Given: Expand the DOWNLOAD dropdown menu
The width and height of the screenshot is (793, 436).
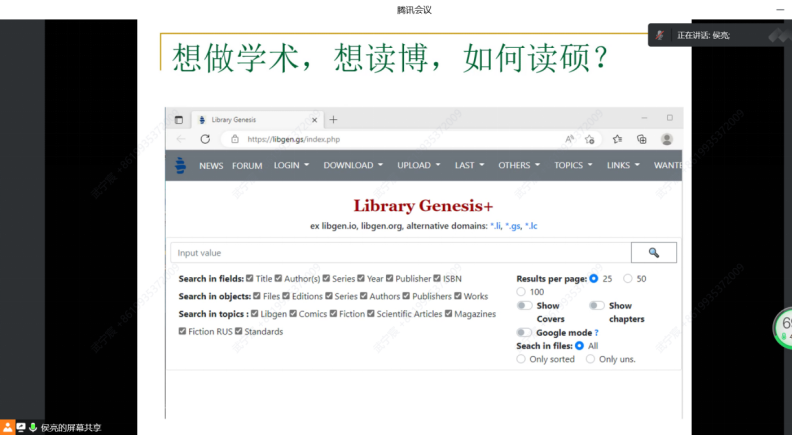Looking at the screenshot, I should [x=353, y=165].
